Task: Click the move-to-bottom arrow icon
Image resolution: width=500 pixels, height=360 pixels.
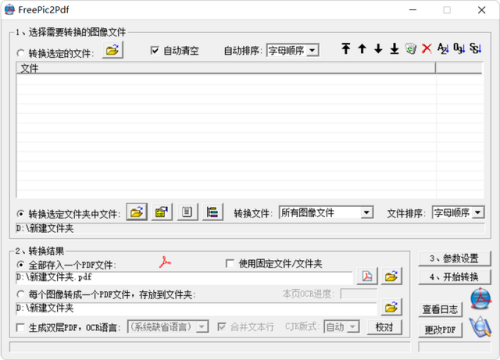Action: tap(394, 49)
